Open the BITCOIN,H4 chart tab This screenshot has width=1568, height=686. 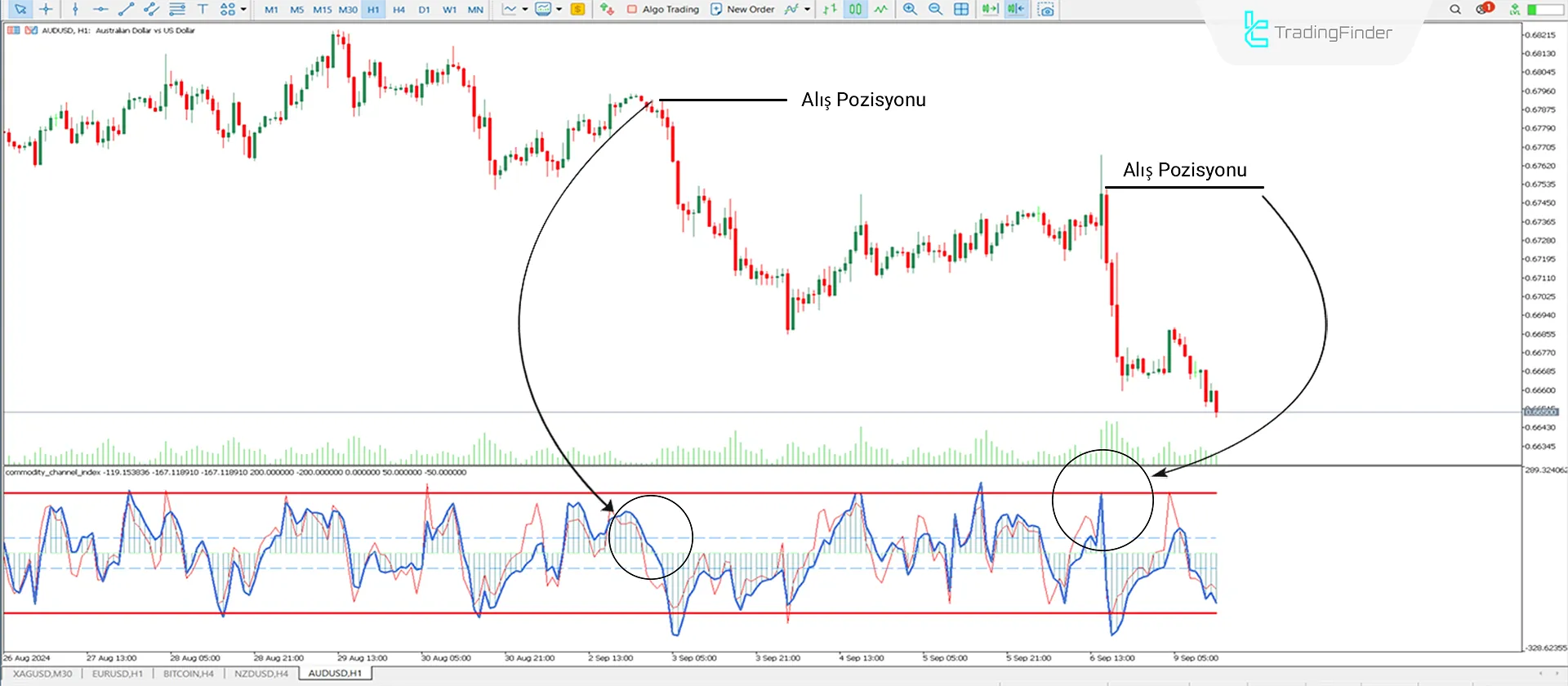[188, 674]
